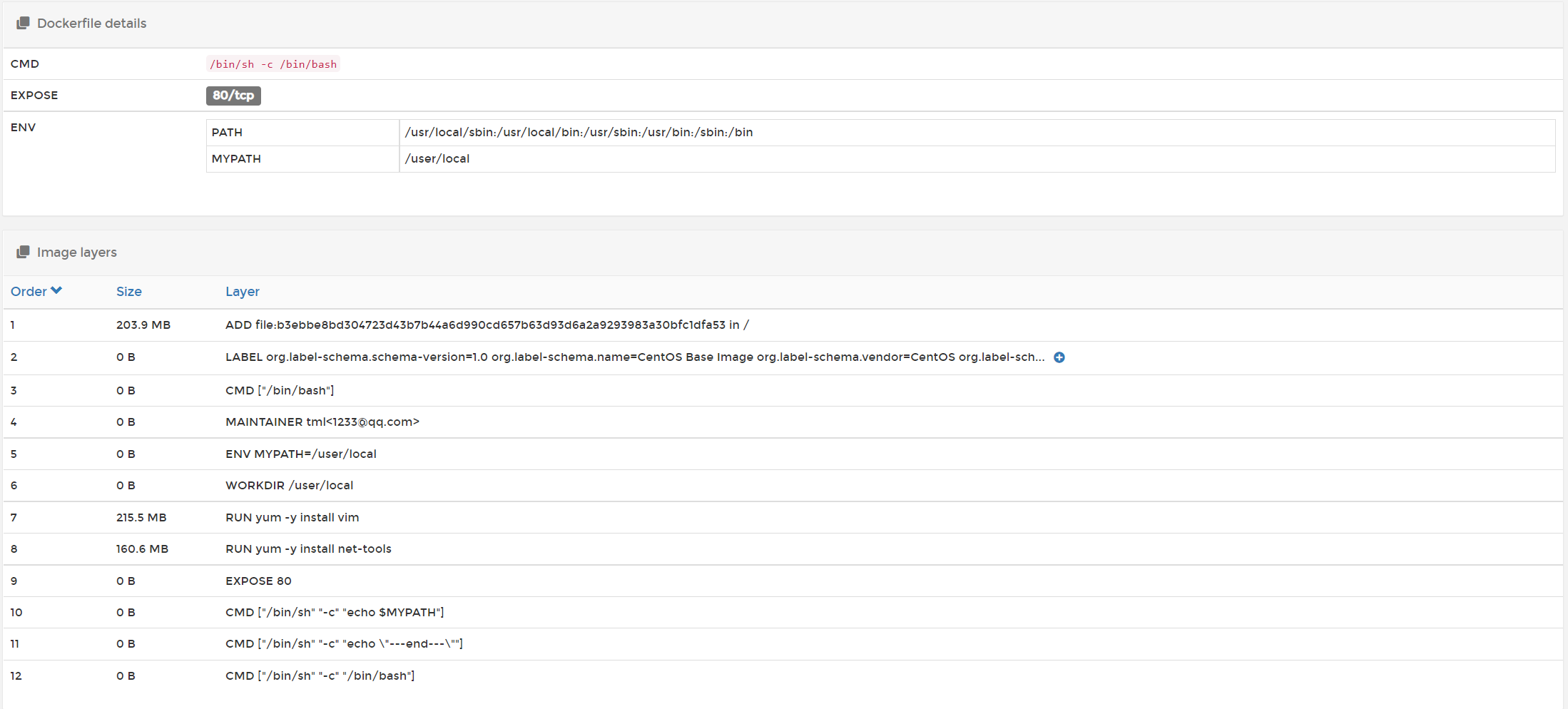The width and height of the screenshot is (1568, 709).
Task: Click the CMD row label
Action: [25, 64]
